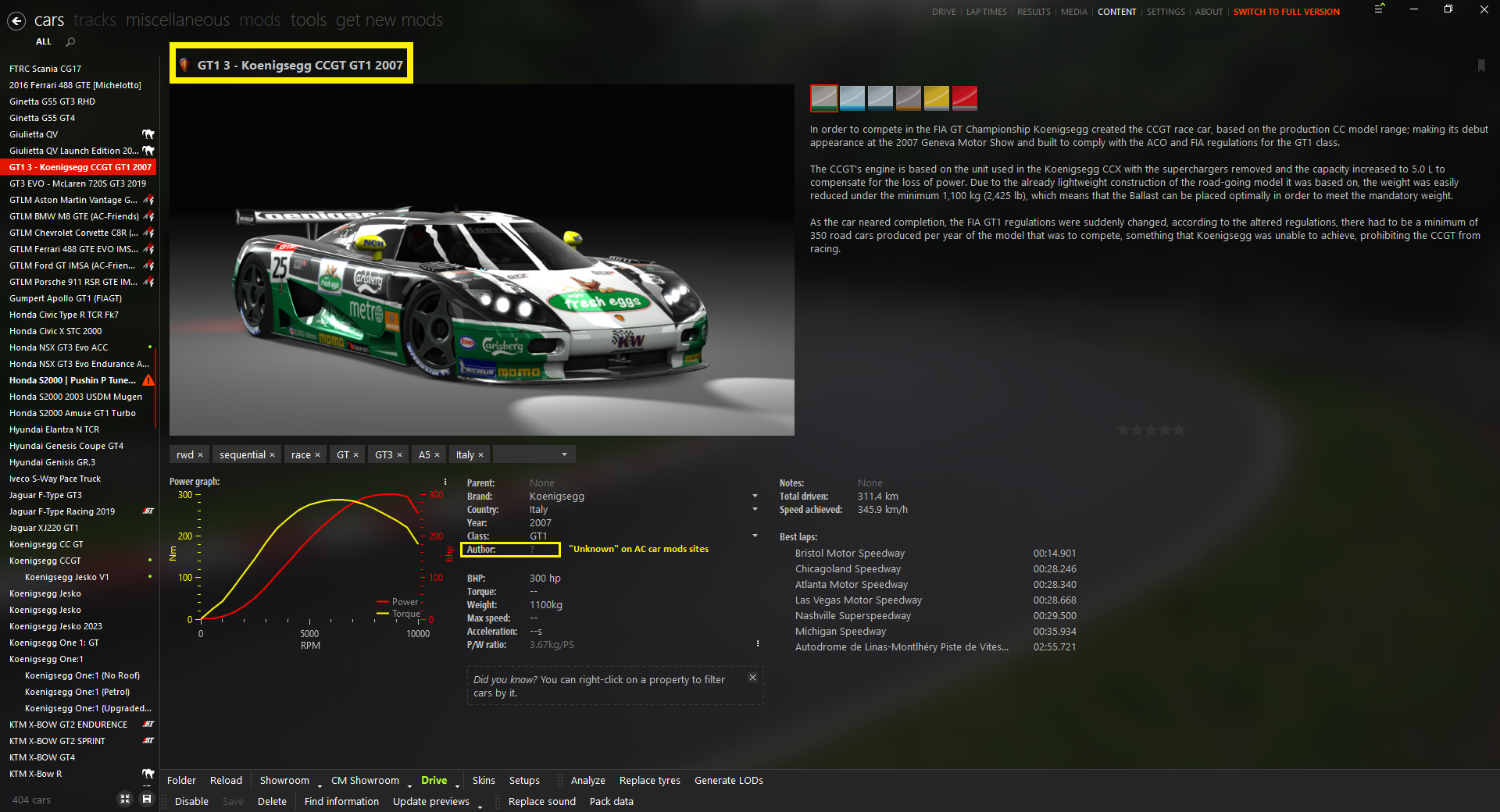The width and height of the screenshot is (1500, 812).
Task: Click the Replace tyres button
Action: click(x=650, y=780)
